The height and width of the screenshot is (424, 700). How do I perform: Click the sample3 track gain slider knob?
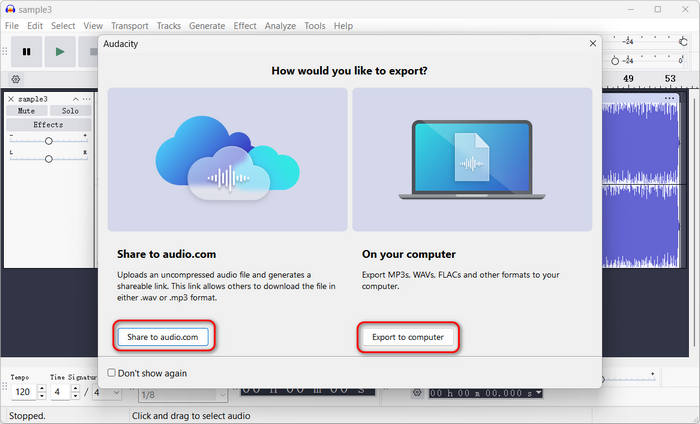[x=49, y=141]
